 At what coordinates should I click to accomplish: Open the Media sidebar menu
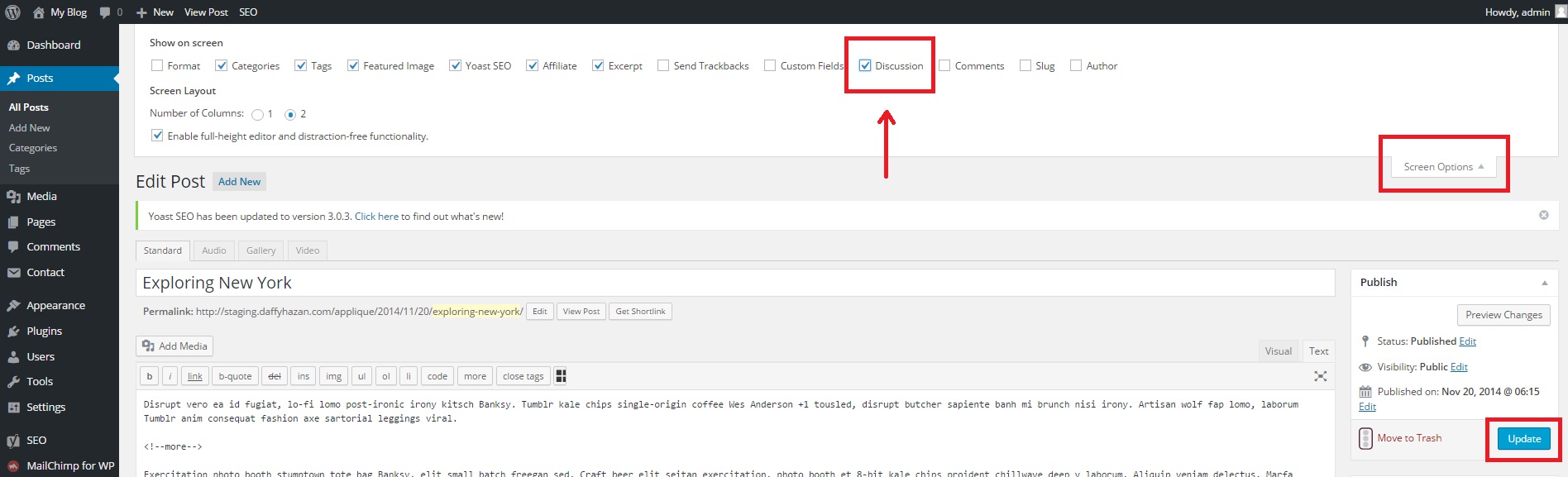tap(41, 196)
